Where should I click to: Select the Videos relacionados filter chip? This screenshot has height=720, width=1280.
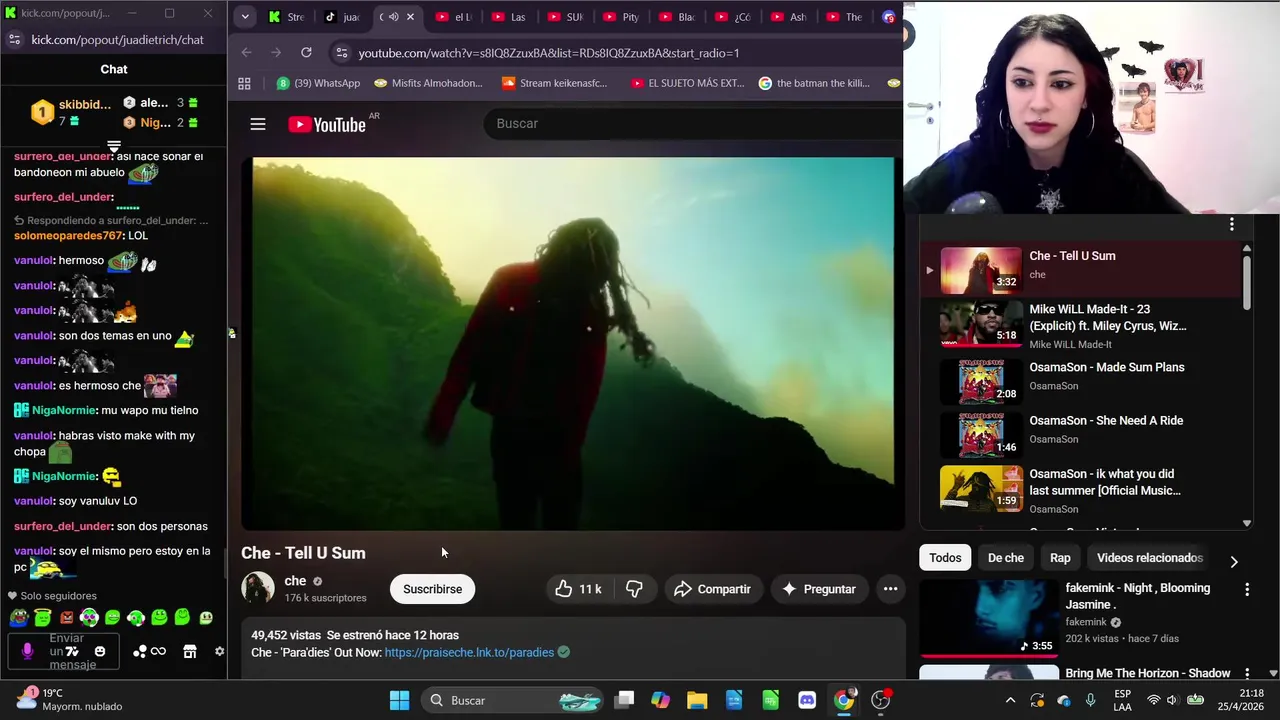[1149, 558]
